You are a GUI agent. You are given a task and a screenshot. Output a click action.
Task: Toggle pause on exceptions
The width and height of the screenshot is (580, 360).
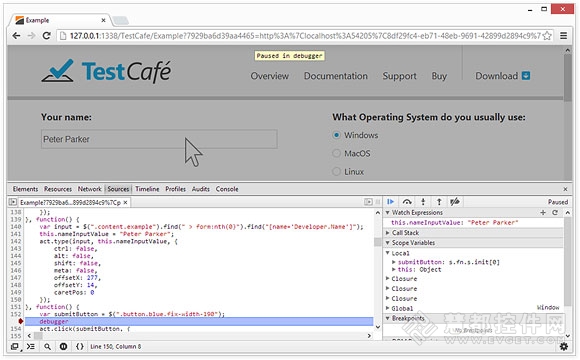pos(63,347)
